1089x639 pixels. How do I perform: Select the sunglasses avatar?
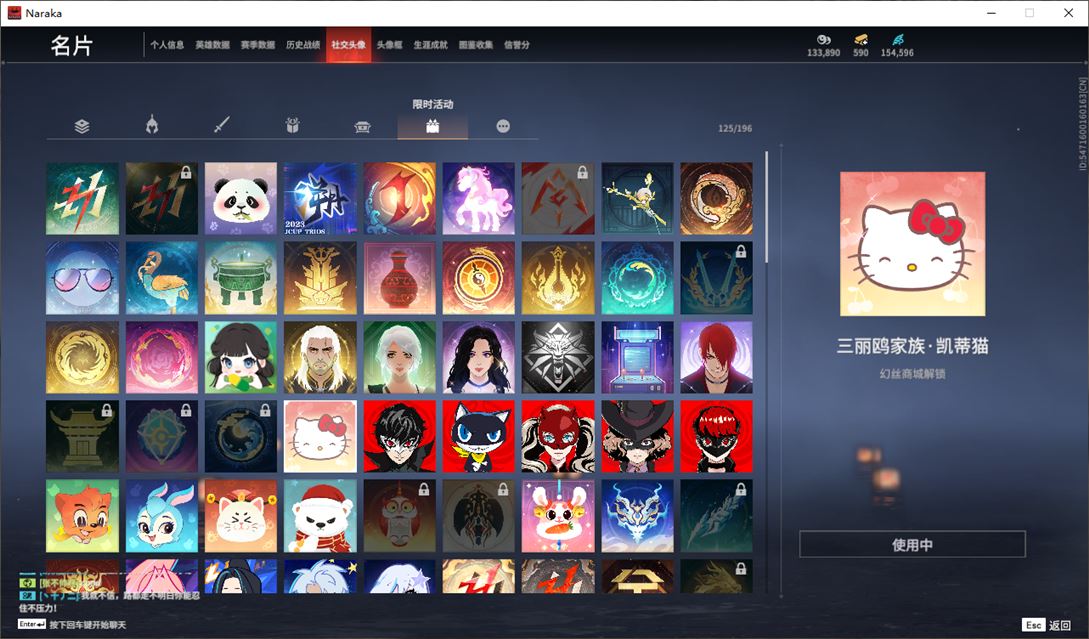[x=83, y=278]
